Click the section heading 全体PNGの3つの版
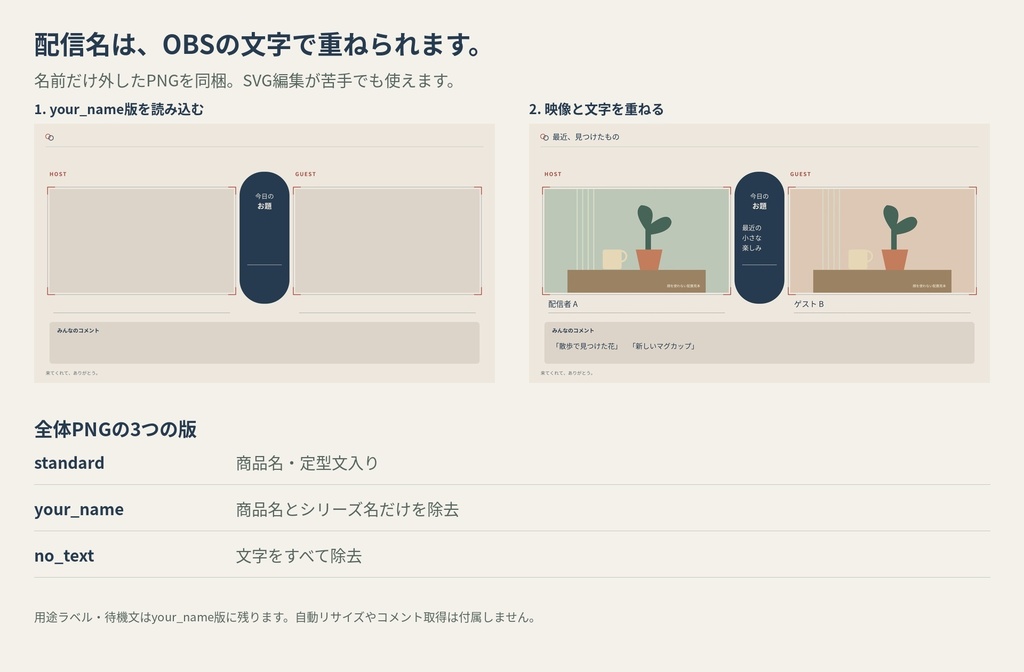 click(115, 429)
